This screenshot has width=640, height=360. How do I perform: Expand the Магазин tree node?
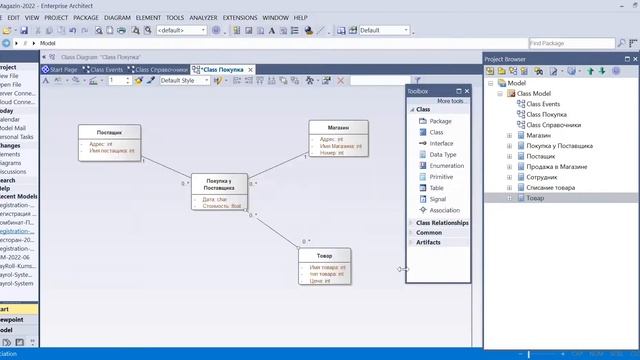(509, 135)
